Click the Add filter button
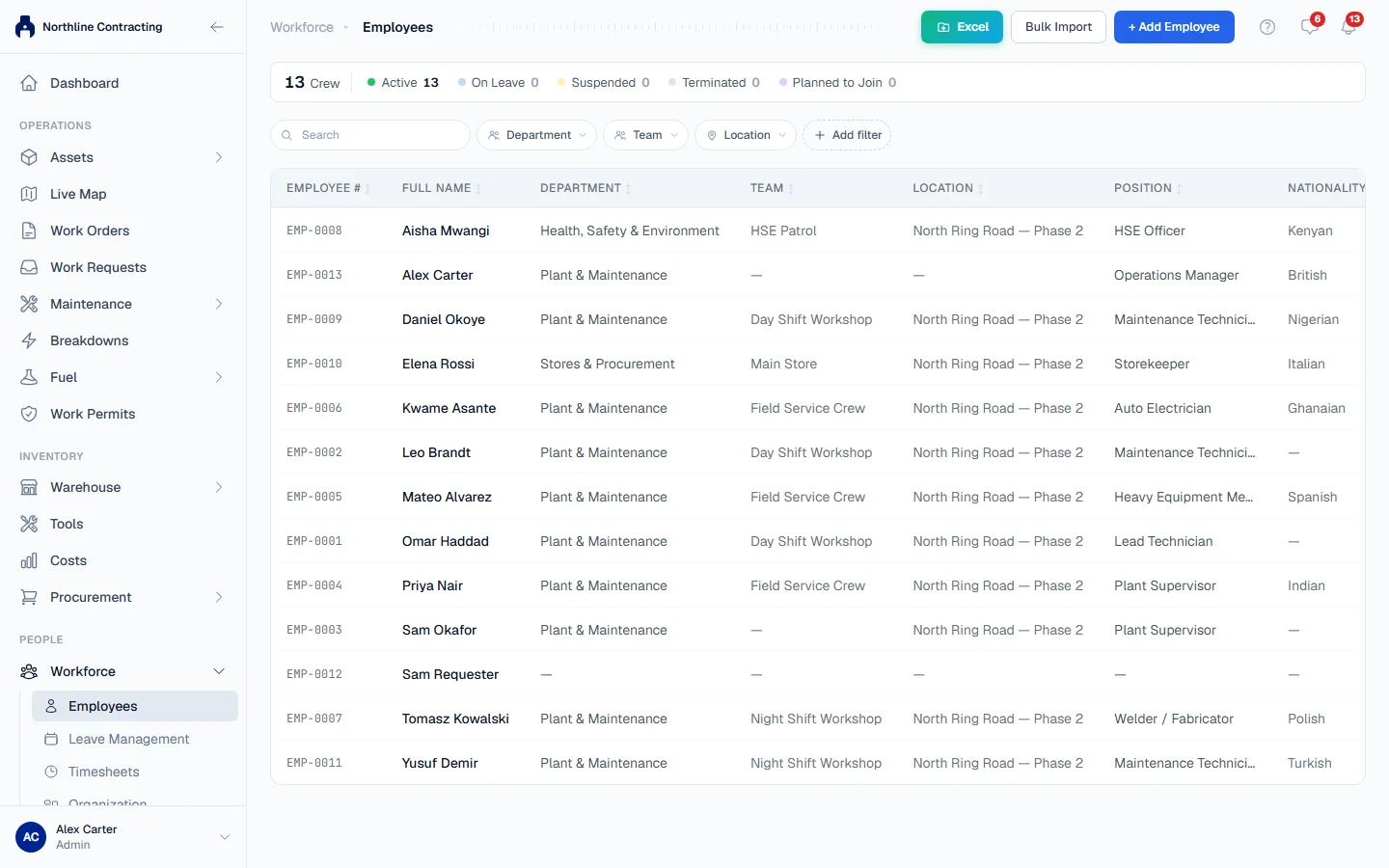The image size is (1389, 868). coord(847,135)
